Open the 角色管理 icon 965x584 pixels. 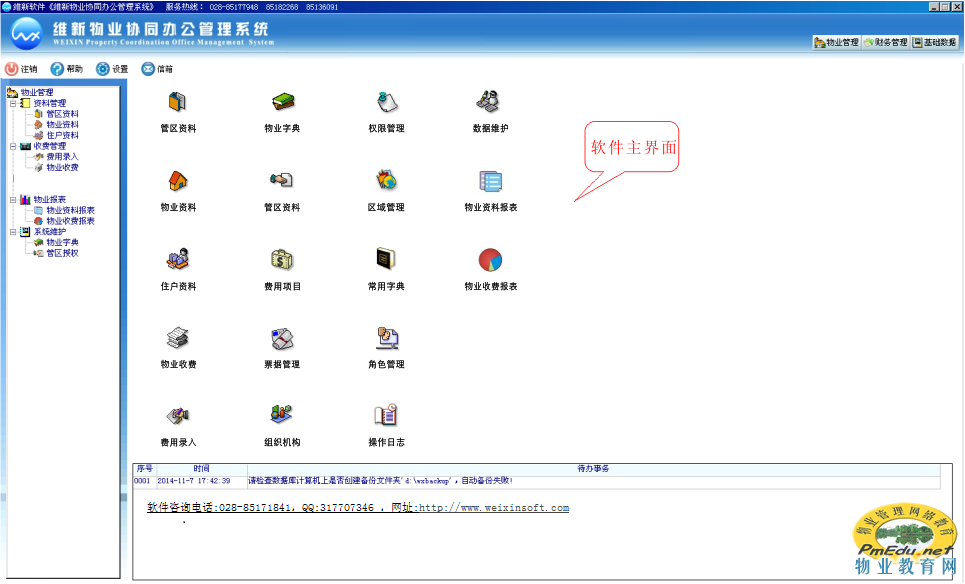point(386,339)
